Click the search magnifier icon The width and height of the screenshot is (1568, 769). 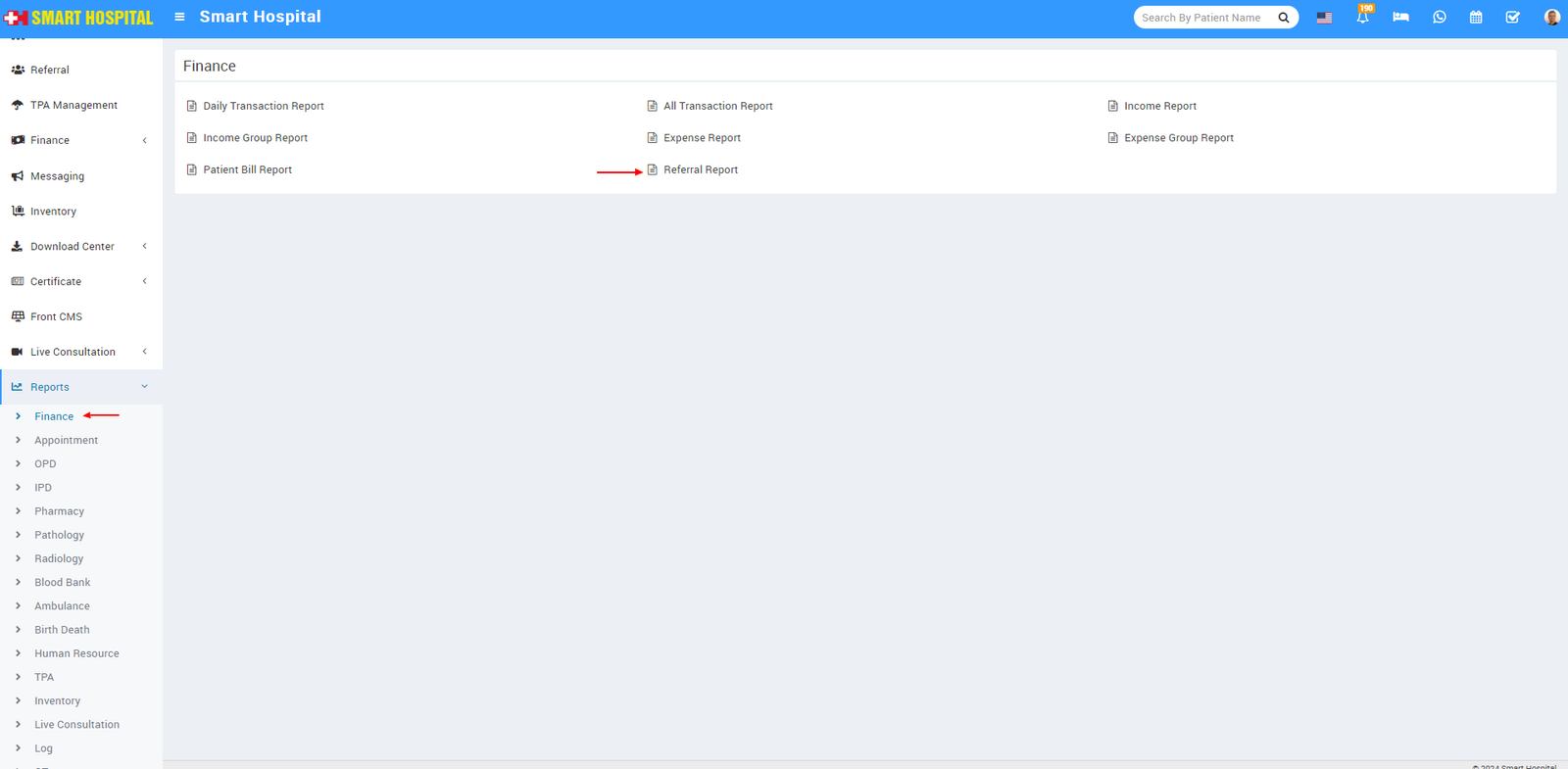coord(1284,18)
